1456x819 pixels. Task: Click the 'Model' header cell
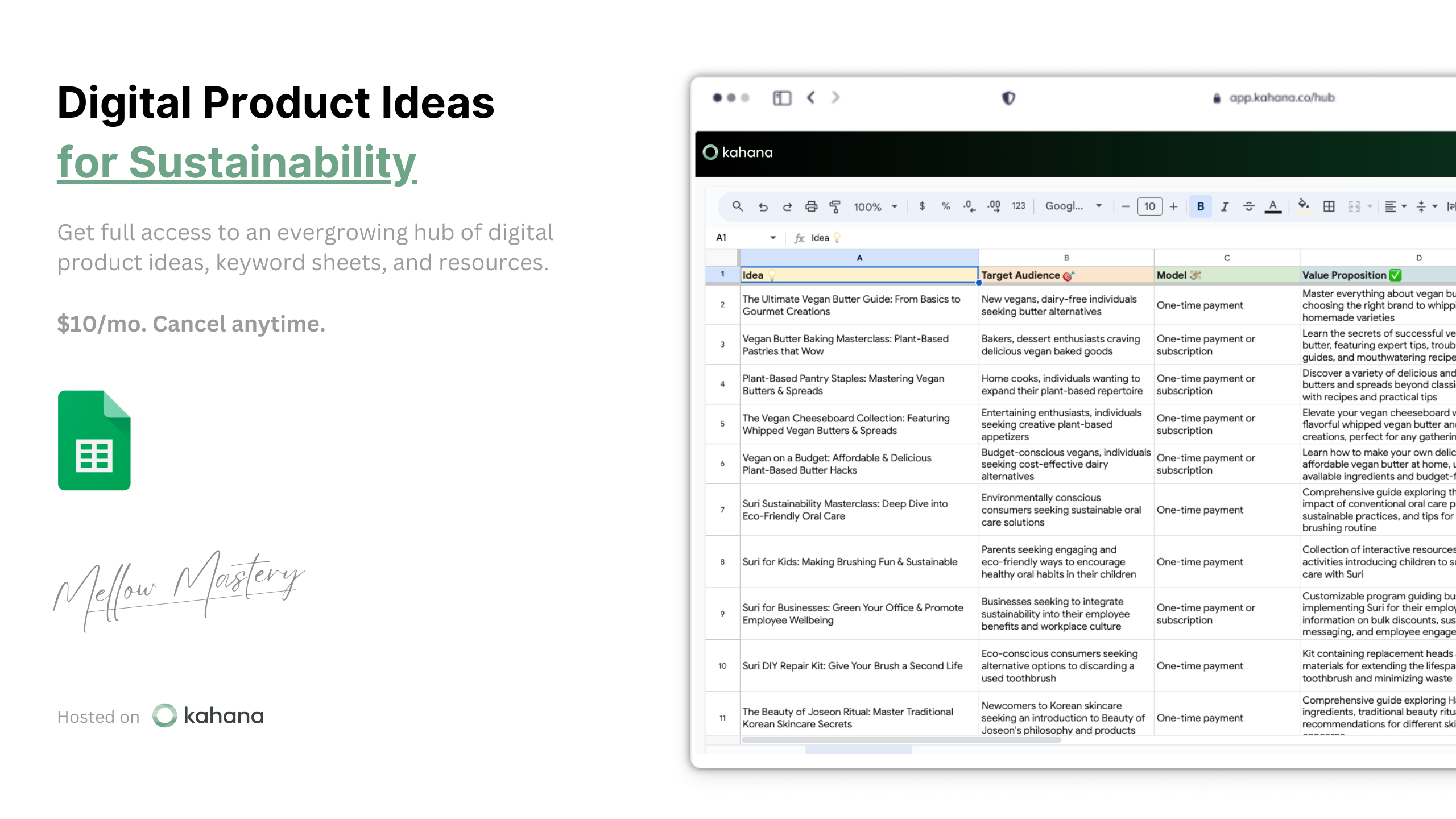coord(1227,275)
